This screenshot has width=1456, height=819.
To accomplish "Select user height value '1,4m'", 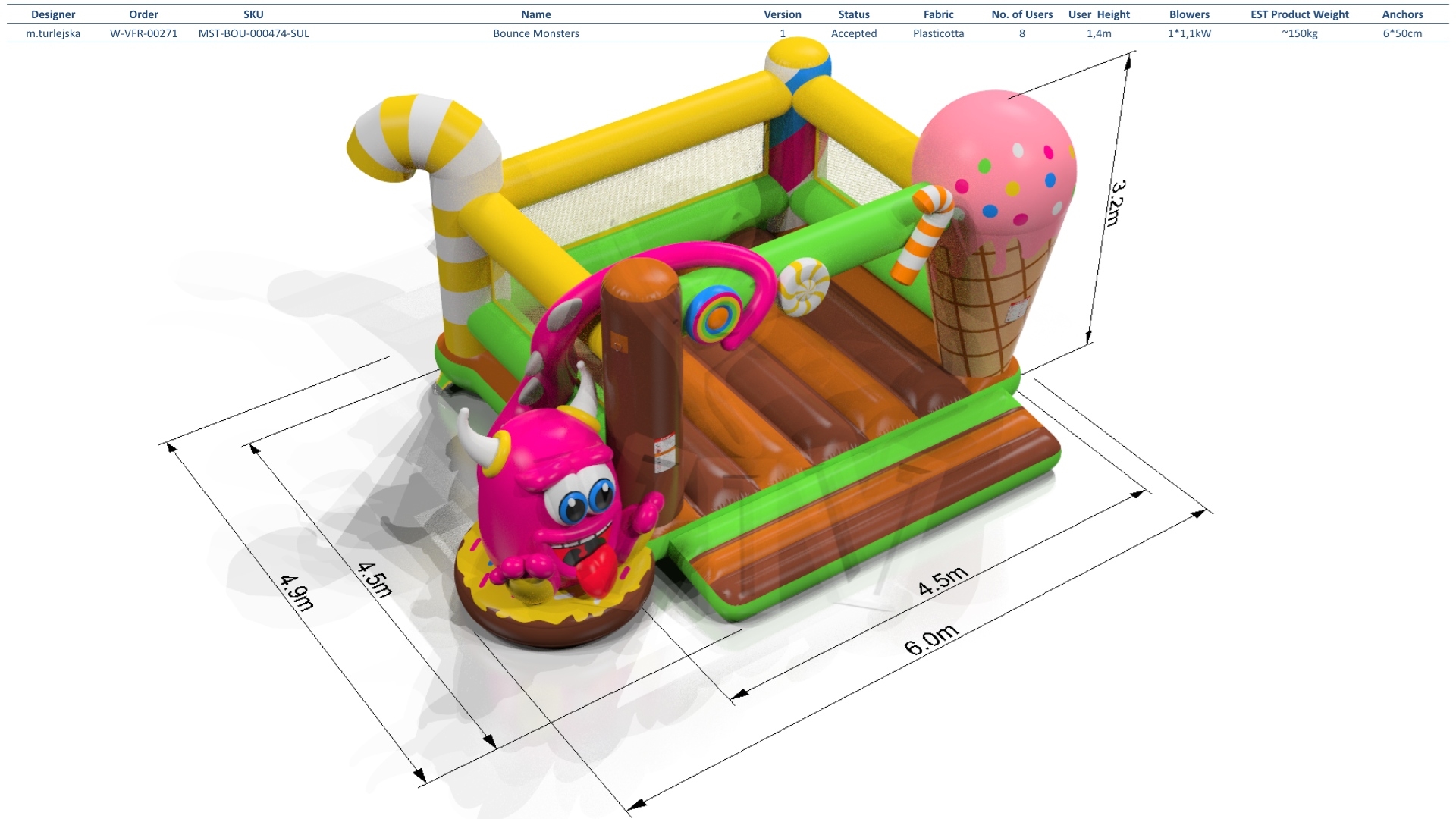I will (x=1099, y=33).
